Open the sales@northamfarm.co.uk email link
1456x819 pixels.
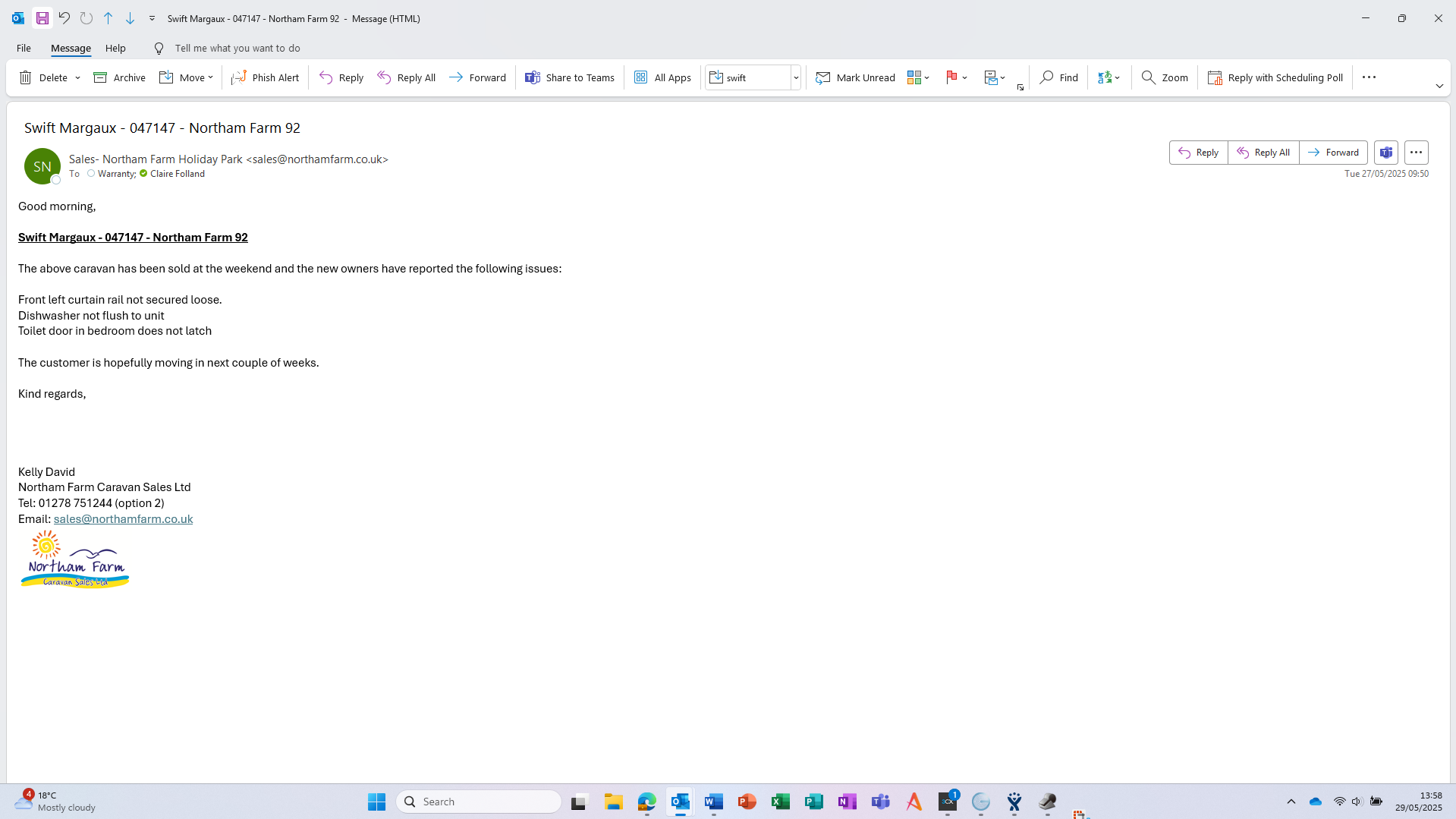click(123, 519)
